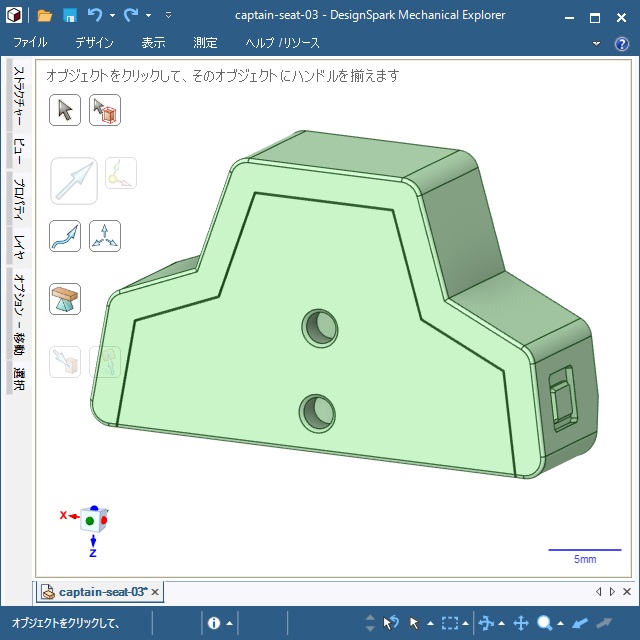Click the revert selection icon in status bar
640x640 pixels.
(x=391, y=623)
